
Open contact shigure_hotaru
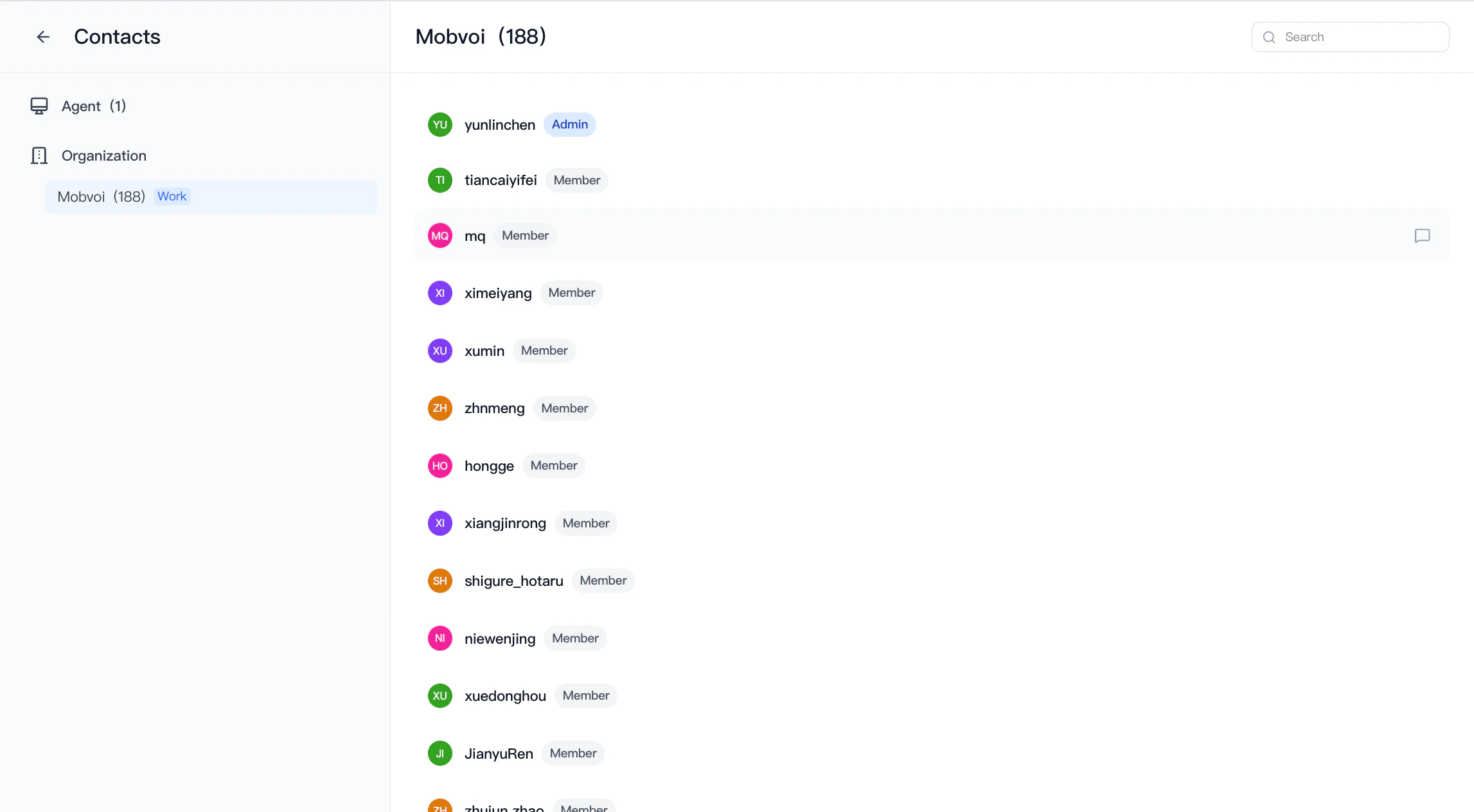click(513, 581)
